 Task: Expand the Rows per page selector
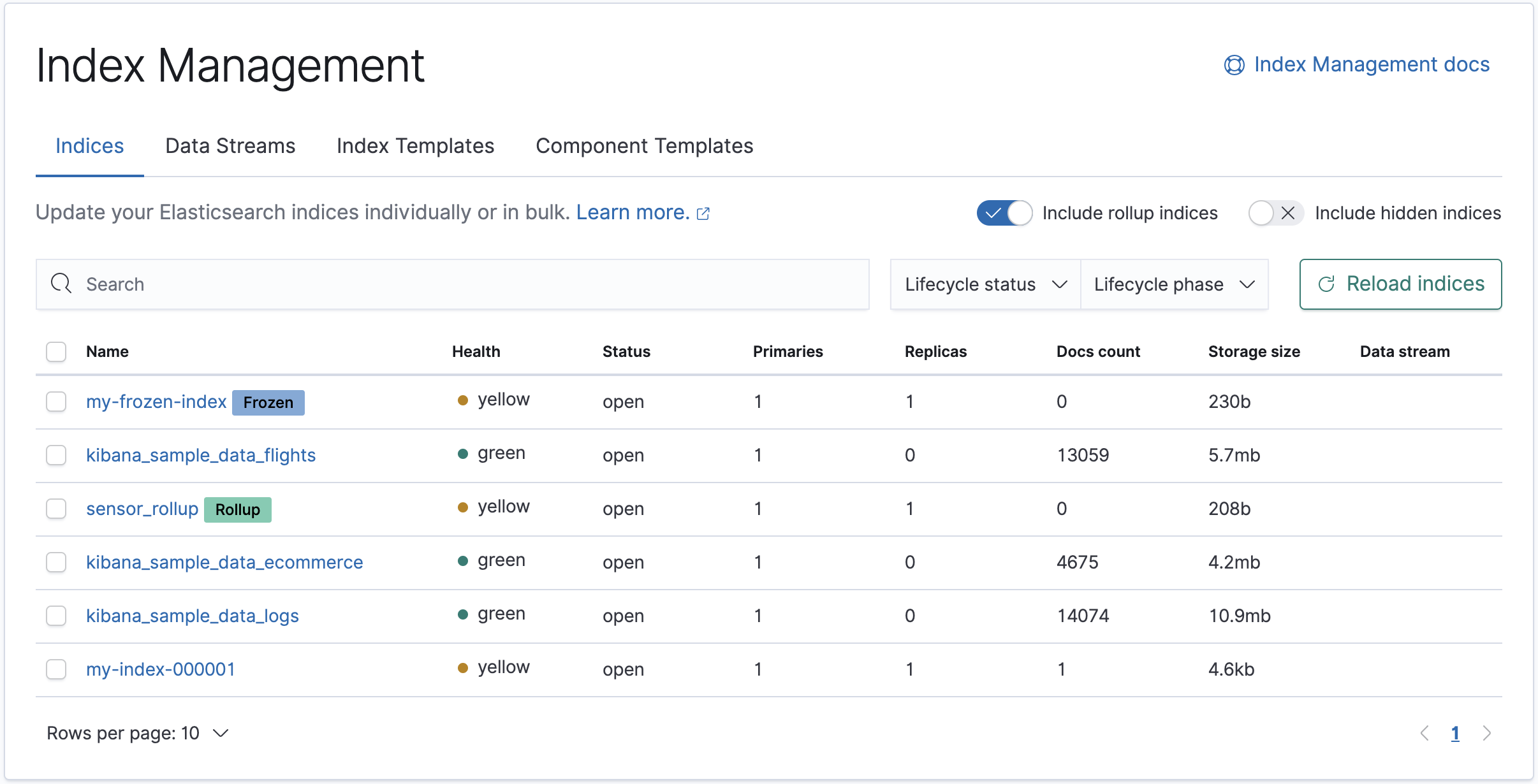[x=136, y=732]
